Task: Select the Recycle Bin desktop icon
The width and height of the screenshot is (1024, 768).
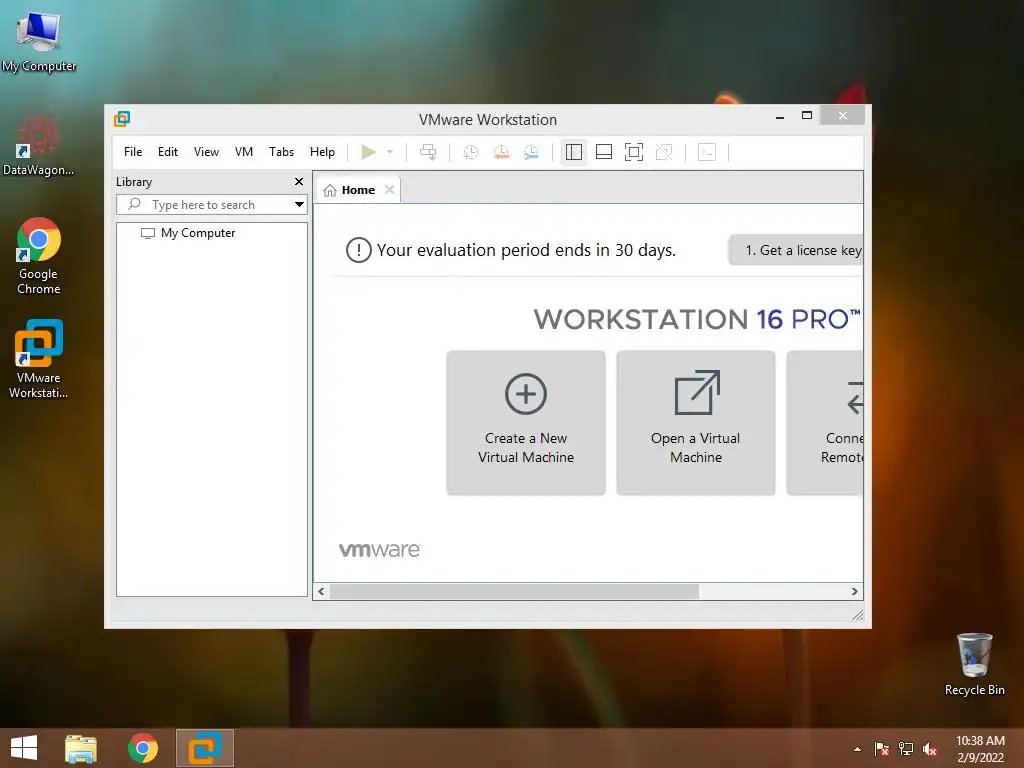Action: [974, 664]
